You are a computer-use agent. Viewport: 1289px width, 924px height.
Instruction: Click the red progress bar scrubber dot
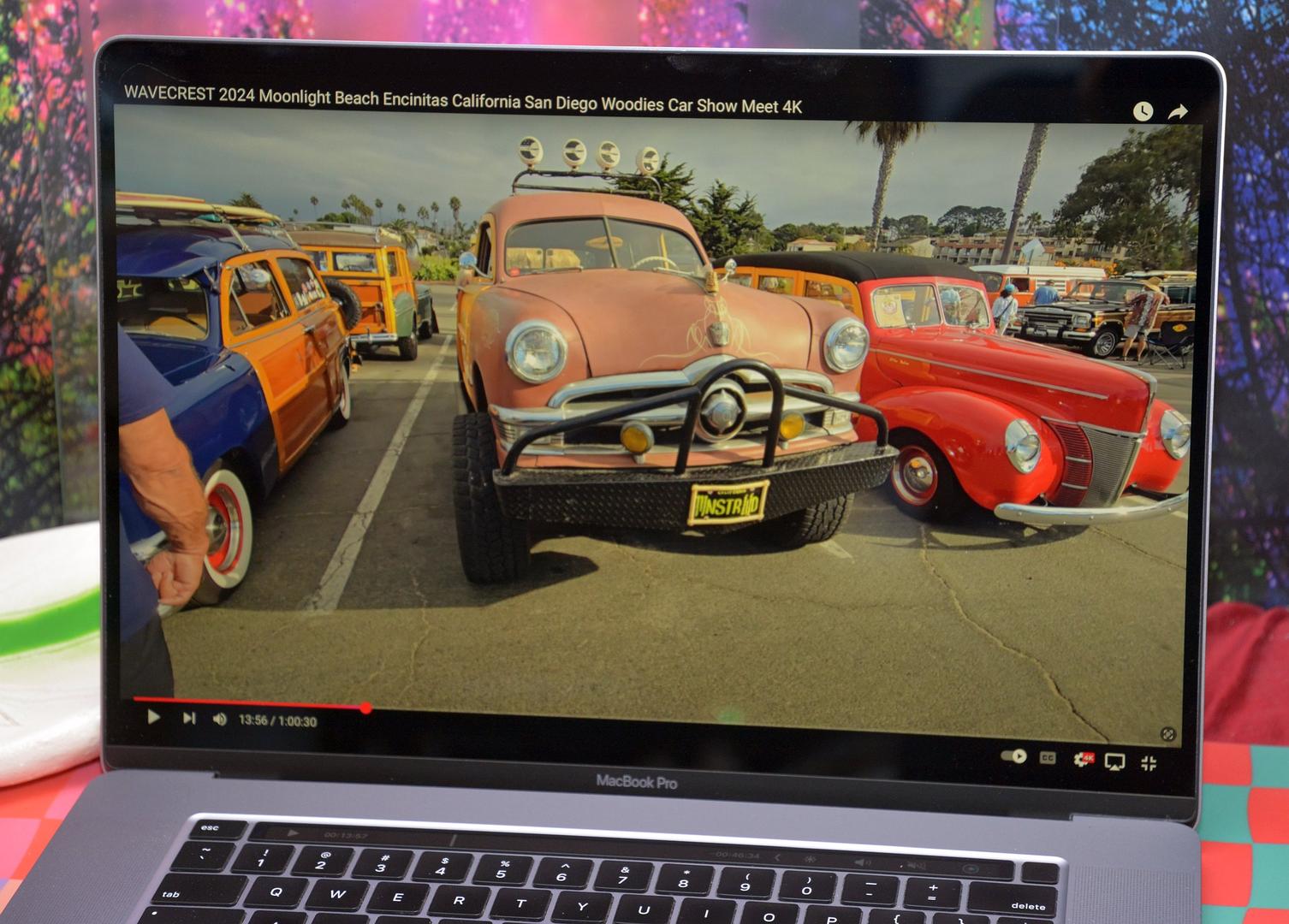pos(365,708)
